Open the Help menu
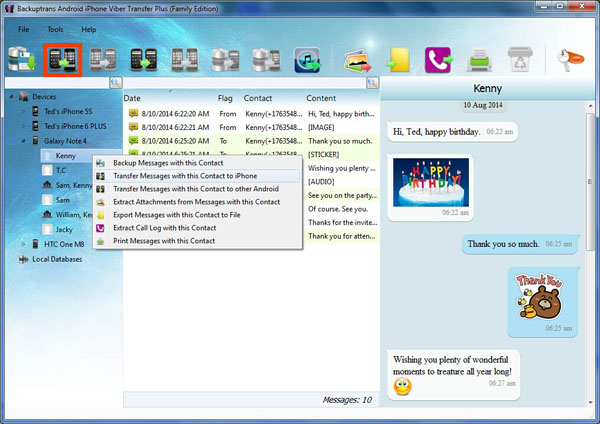Viewport: 600px width, 424px height. point(88,29)
